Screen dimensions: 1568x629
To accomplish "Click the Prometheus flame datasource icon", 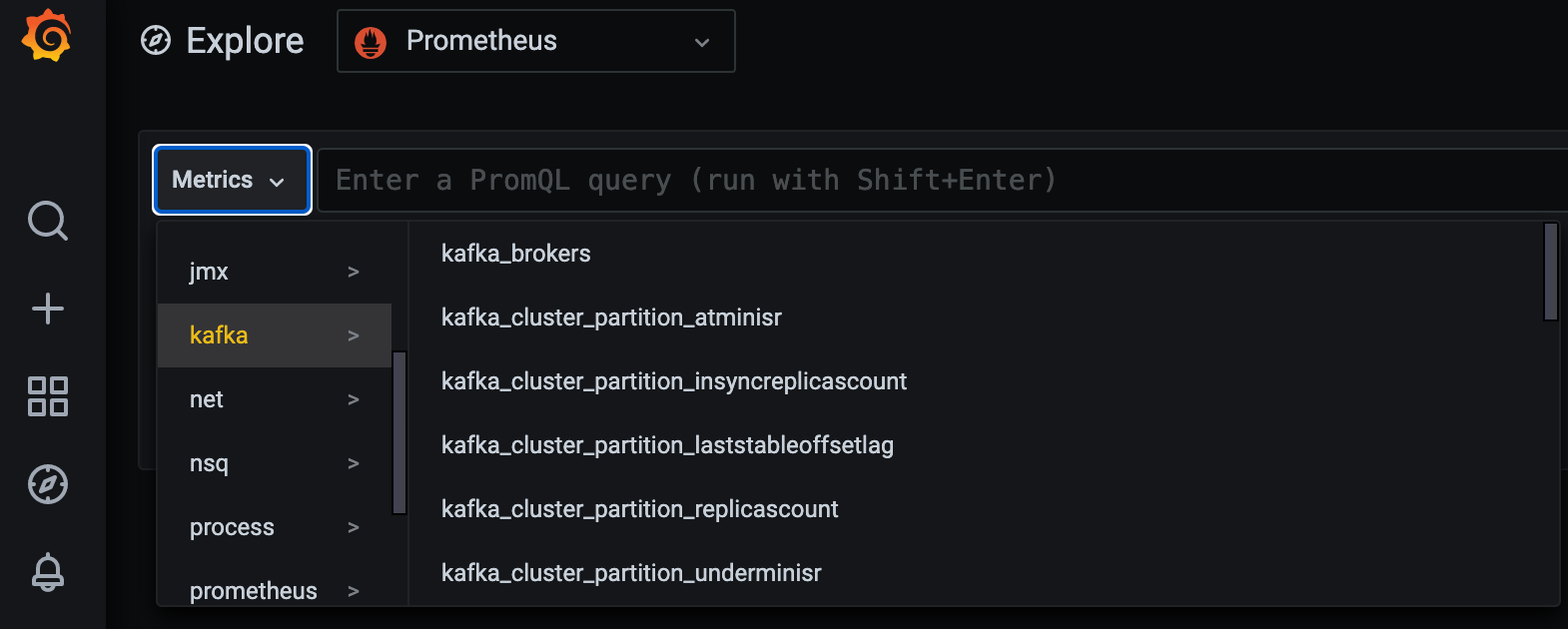I will tap(371, 42).
